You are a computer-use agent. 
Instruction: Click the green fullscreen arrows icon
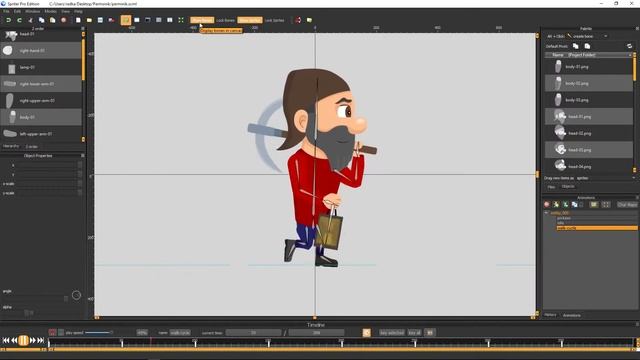[181, 20]
